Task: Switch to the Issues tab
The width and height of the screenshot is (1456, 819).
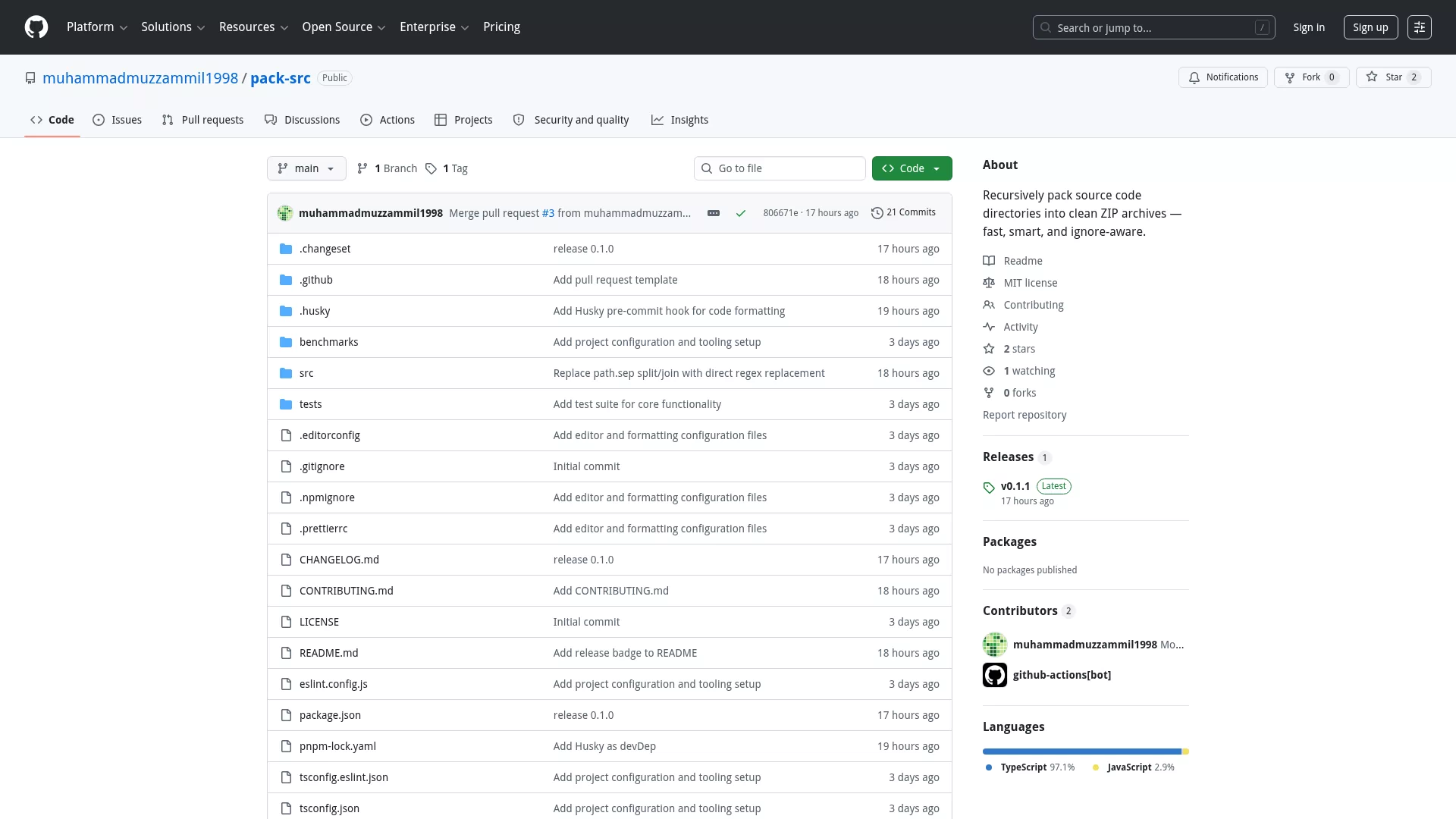Action: click(x=117, y=120)
